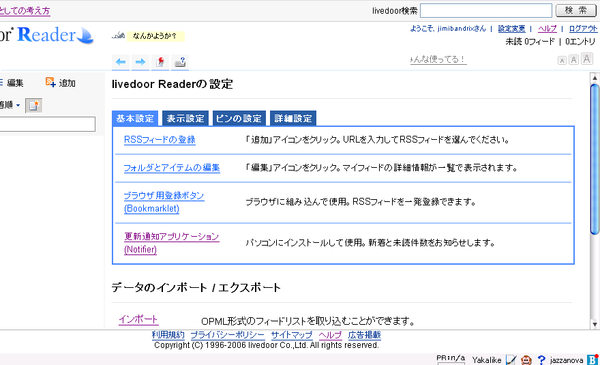
Task: Click the 検索 search button
Action: click(576, 10)
